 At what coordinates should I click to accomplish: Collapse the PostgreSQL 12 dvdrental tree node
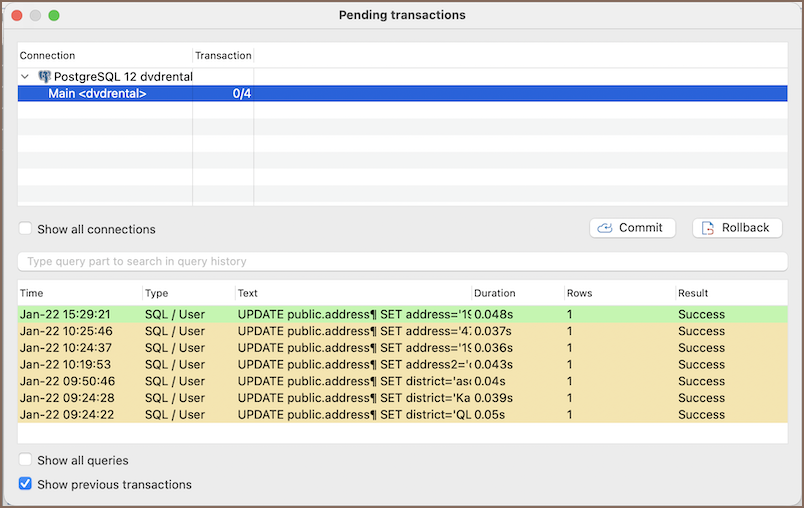coord(25,76)
